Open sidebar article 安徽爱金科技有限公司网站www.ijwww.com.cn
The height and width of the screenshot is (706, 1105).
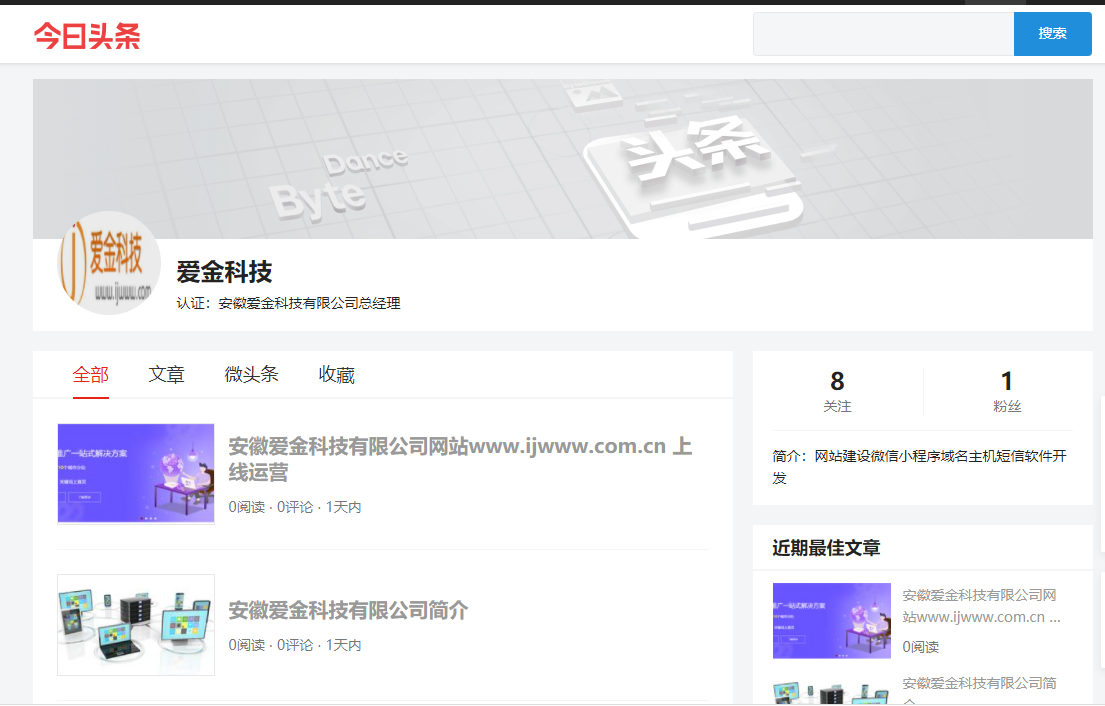click(982, 606)
